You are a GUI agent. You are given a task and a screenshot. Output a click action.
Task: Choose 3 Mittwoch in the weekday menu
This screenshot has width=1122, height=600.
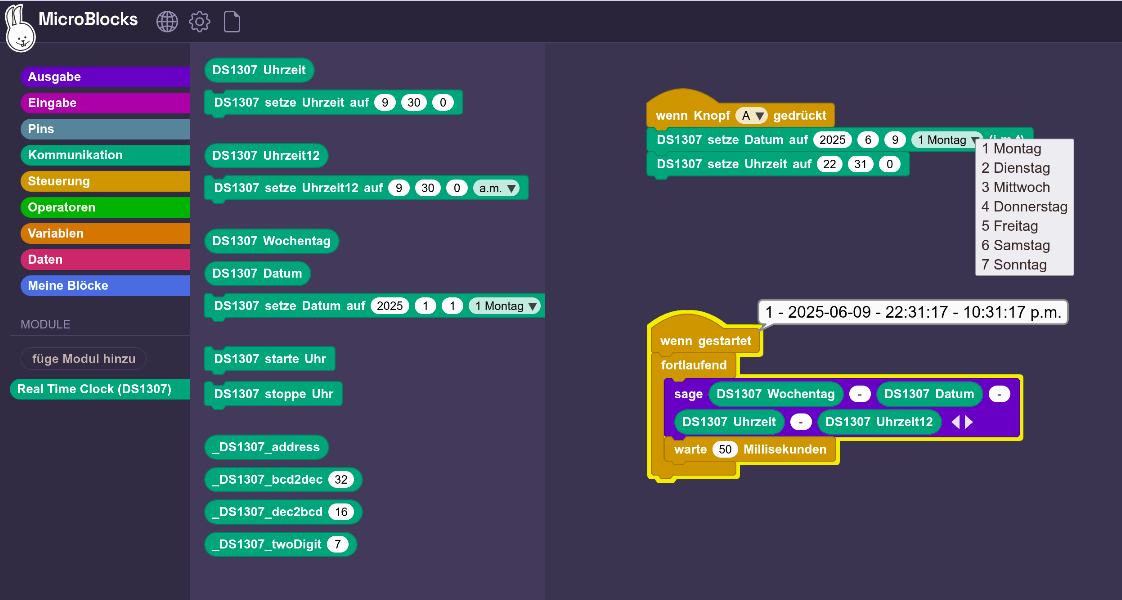1024,187
